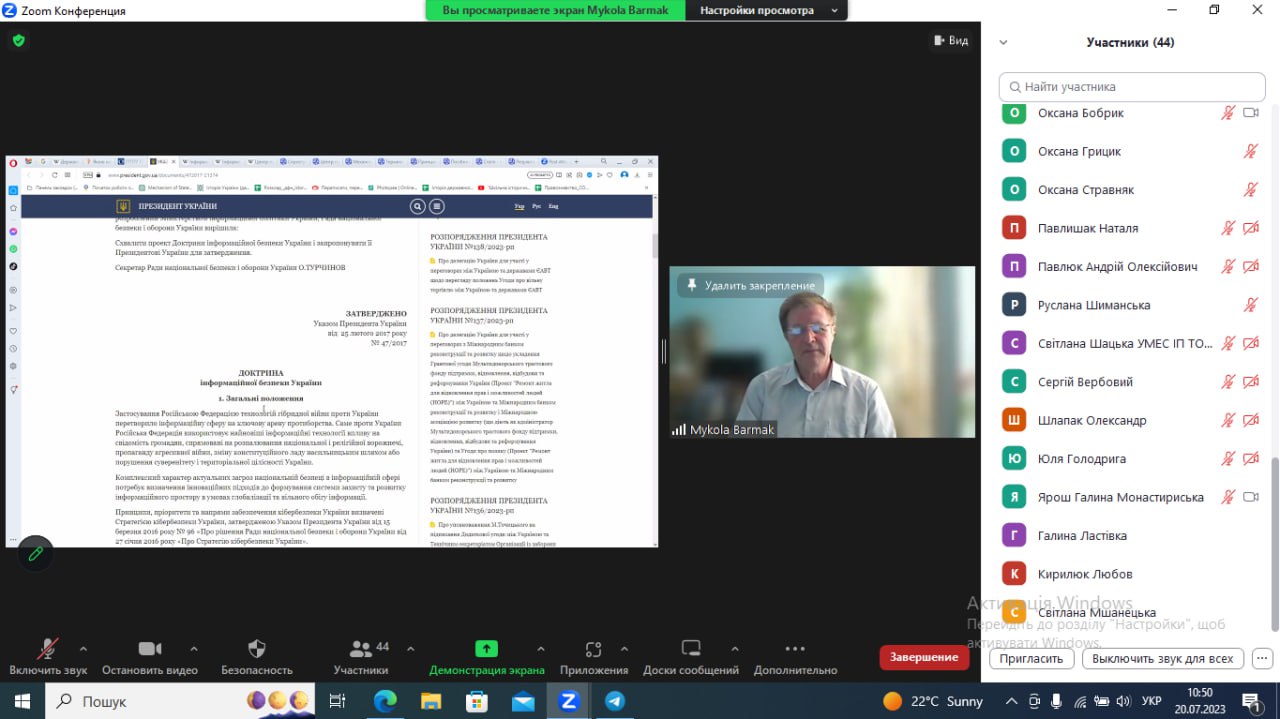Open Windows Task View
The height and width of the screenshot is (719, 1280).
pos(337,701)
